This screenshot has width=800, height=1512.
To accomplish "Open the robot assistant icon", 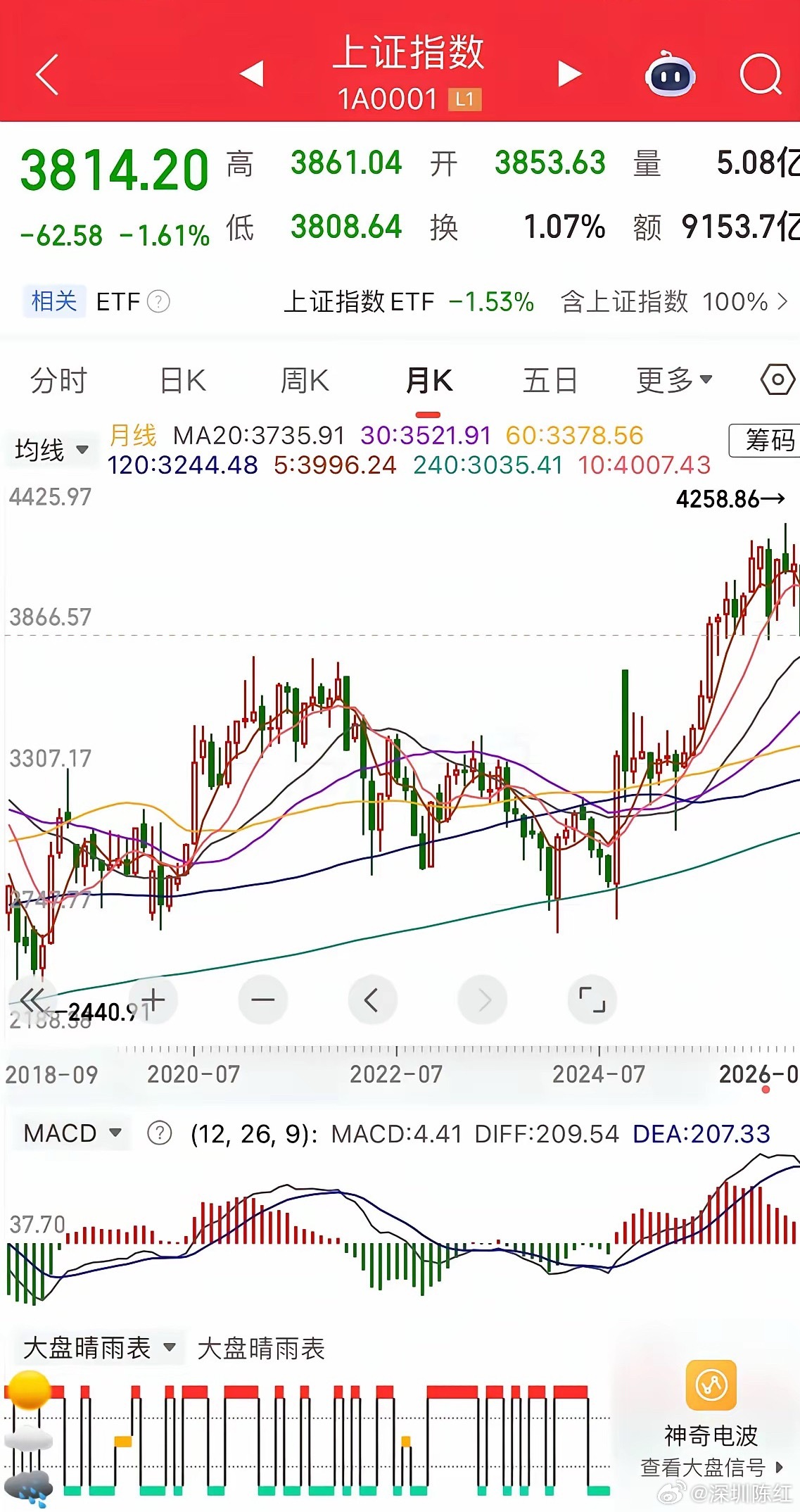I will pos(670,74).
